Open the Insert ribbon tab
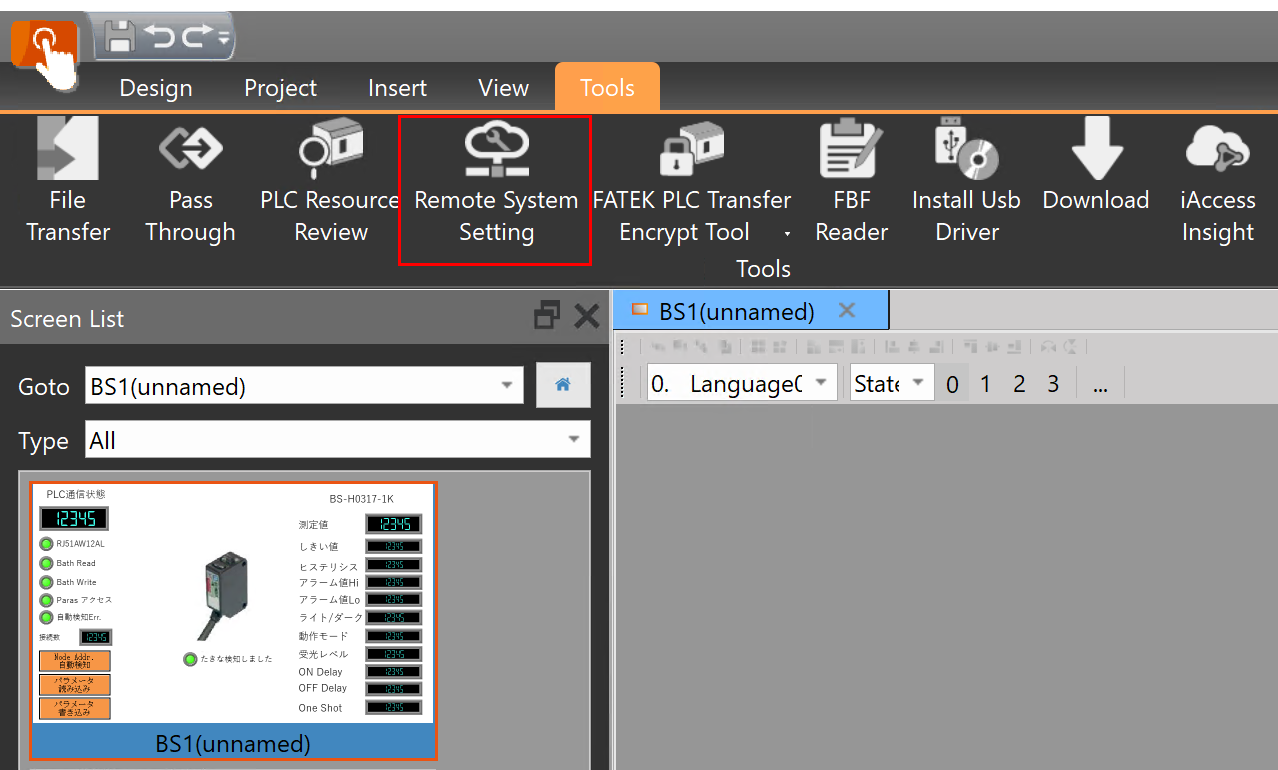Viewport: 1278px width, 770px height. coord(397,88)
